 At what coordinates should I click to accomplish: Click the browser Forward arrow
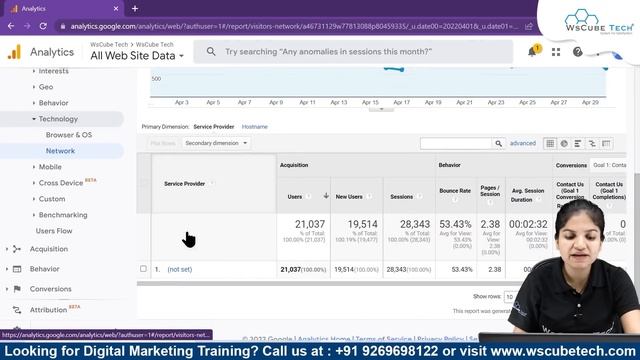pos(27,26)
